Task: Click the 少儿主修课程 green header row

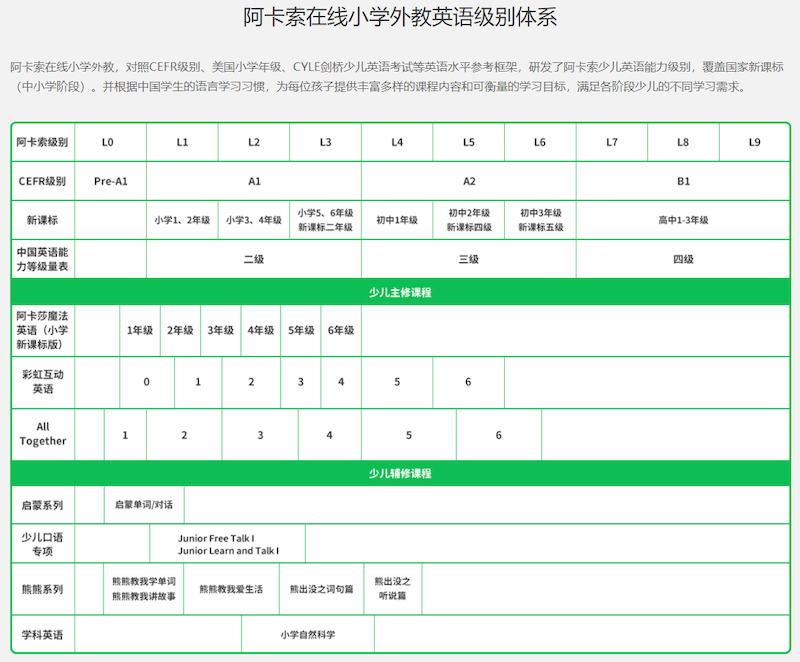Action: (x=400, y=290)
